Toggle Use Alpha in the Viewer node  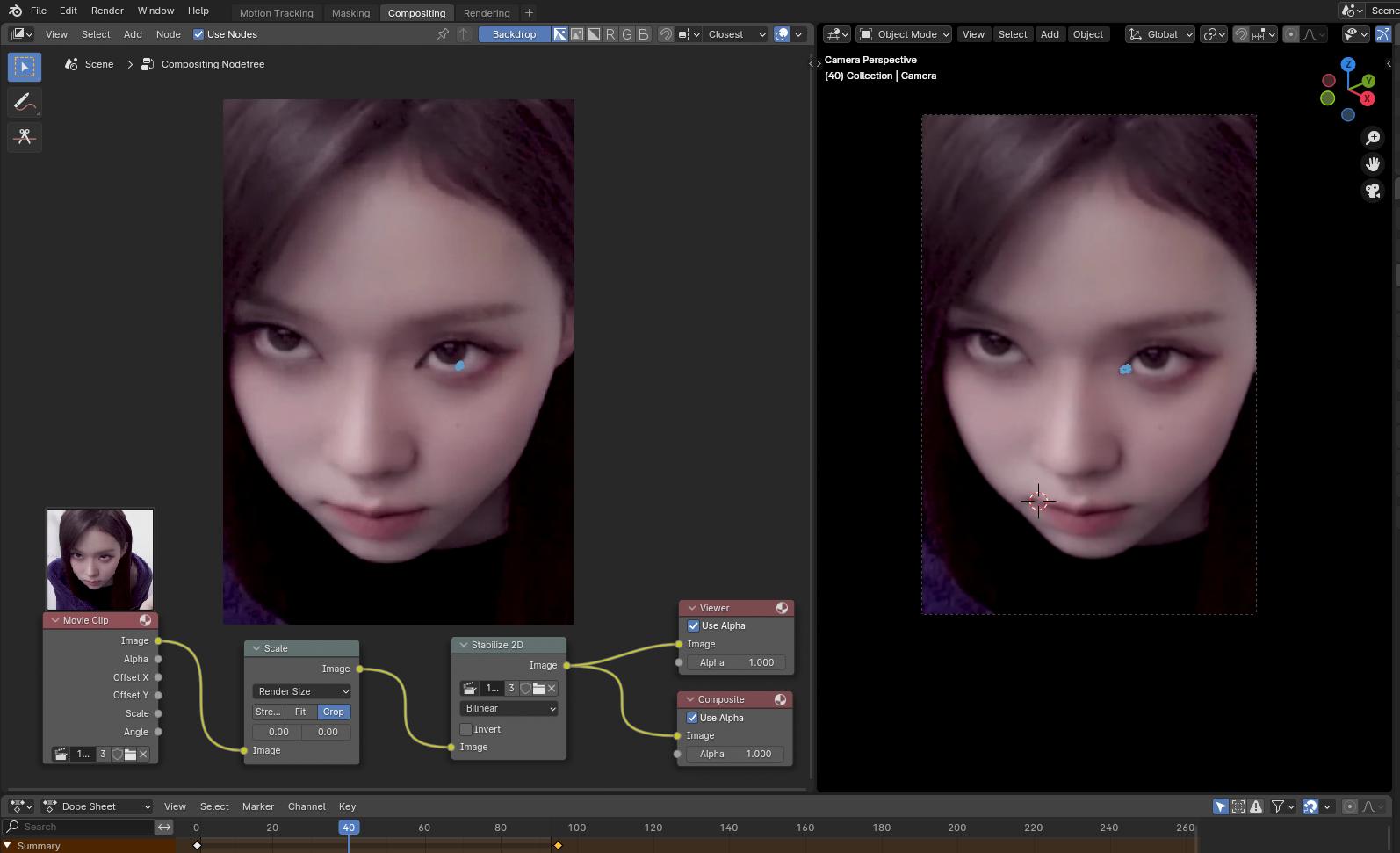click(693, 625)
